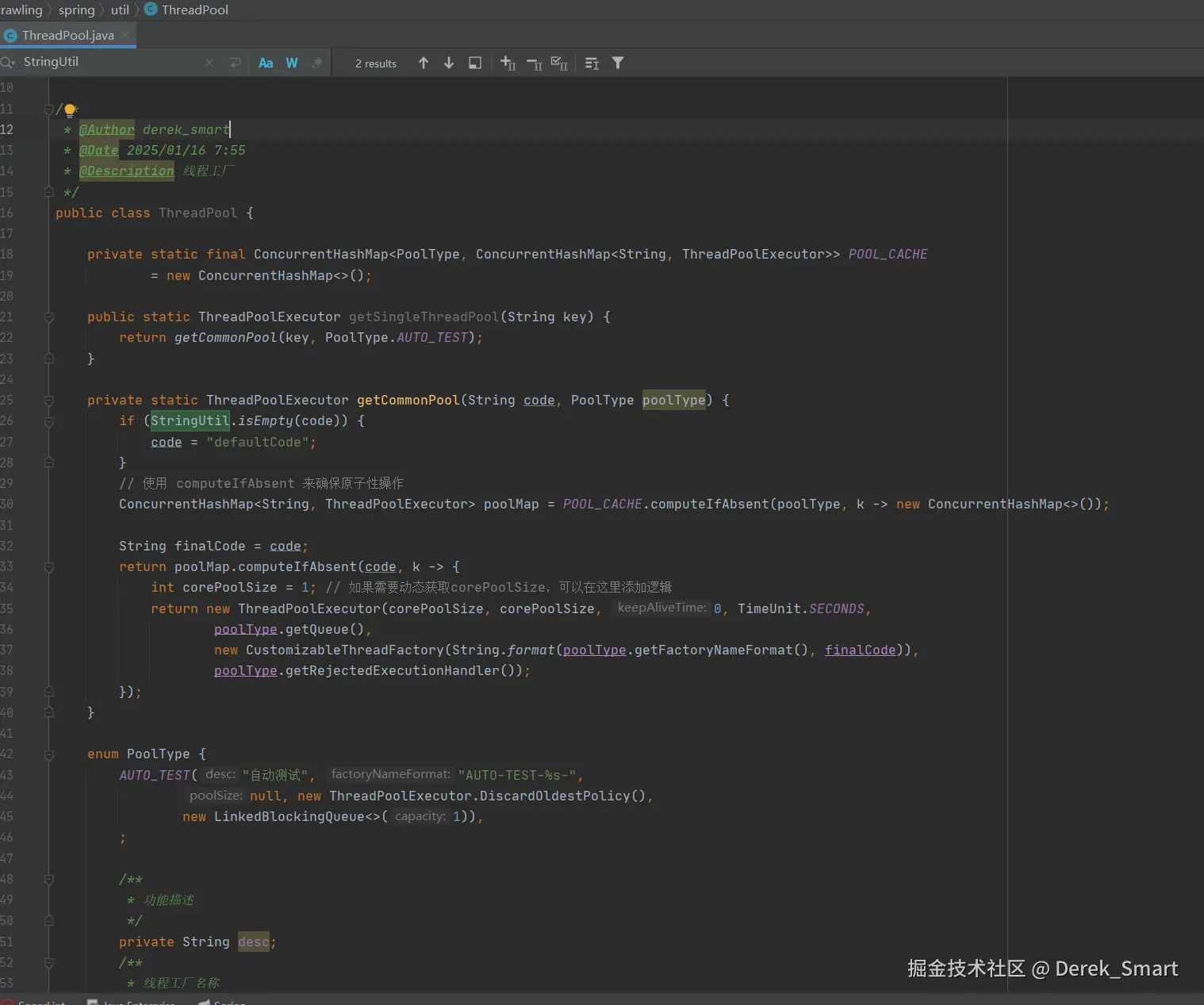Screen dimensions: 1204x1005
Task: Collapse the doc comment at line 52
Action: tap(49, 963)
